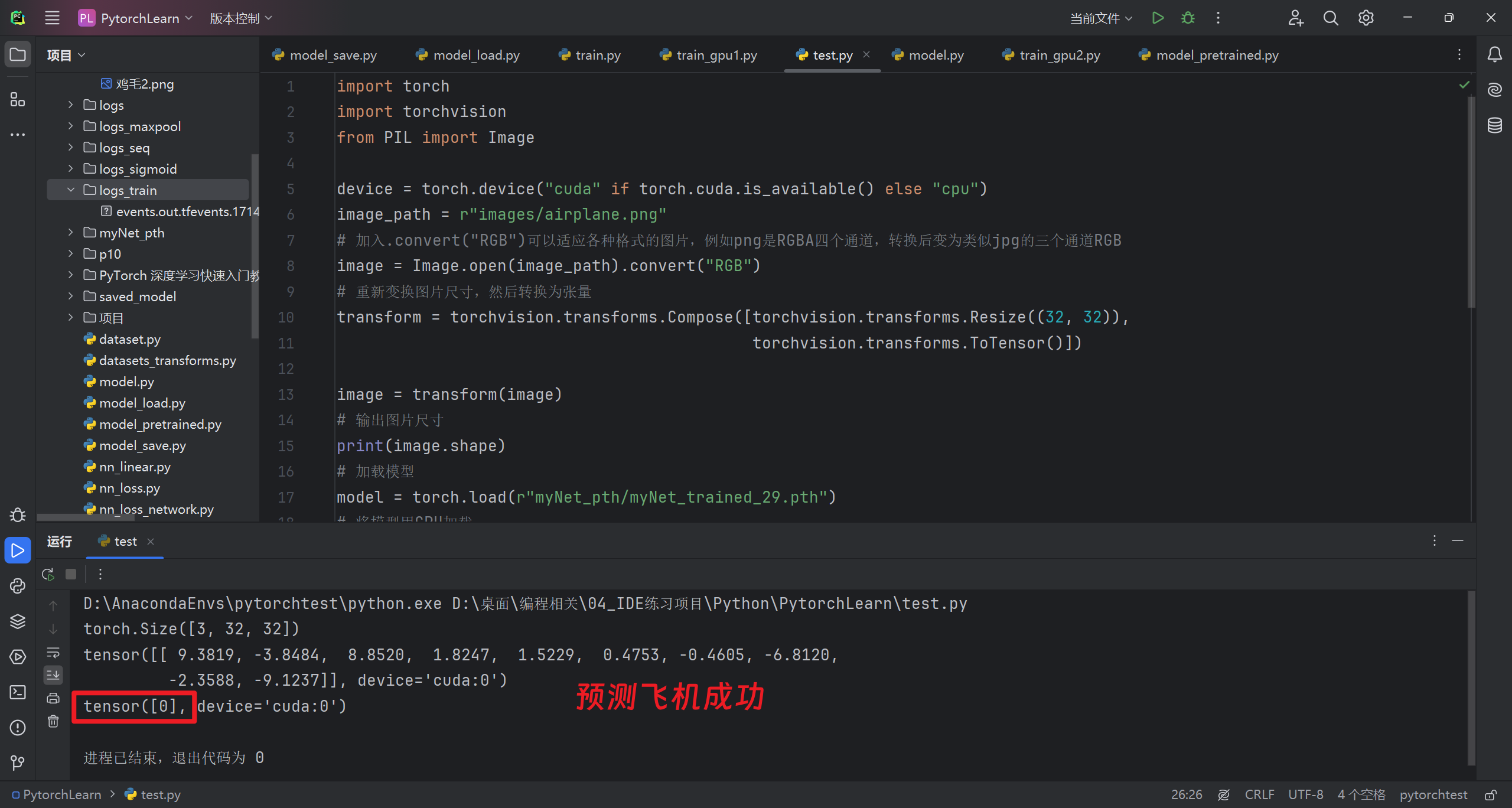
Task: Click the print output icon in Run panel
Action: point(53,698)
